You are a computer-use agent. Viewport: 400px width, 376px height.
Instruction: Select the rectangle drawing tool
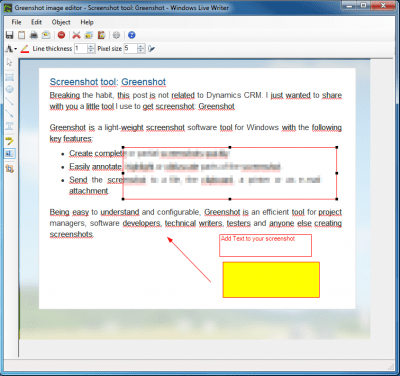[10, 77]
